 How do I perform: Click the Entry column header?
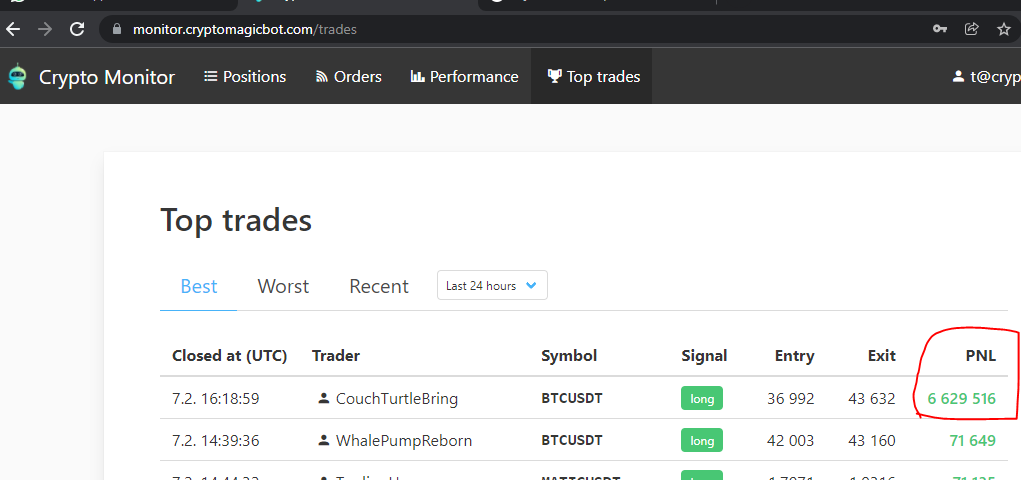point(794,356)
